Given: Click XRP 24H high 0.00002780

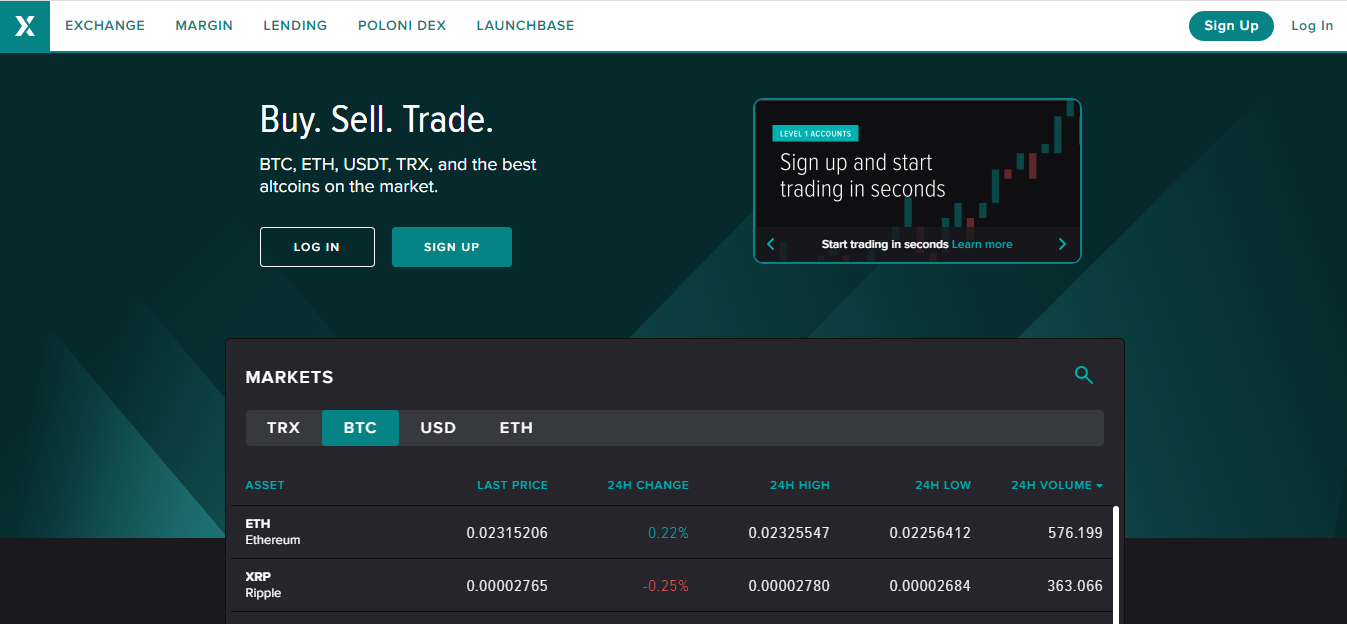Looking at the screenshot, I should (789, 586).
